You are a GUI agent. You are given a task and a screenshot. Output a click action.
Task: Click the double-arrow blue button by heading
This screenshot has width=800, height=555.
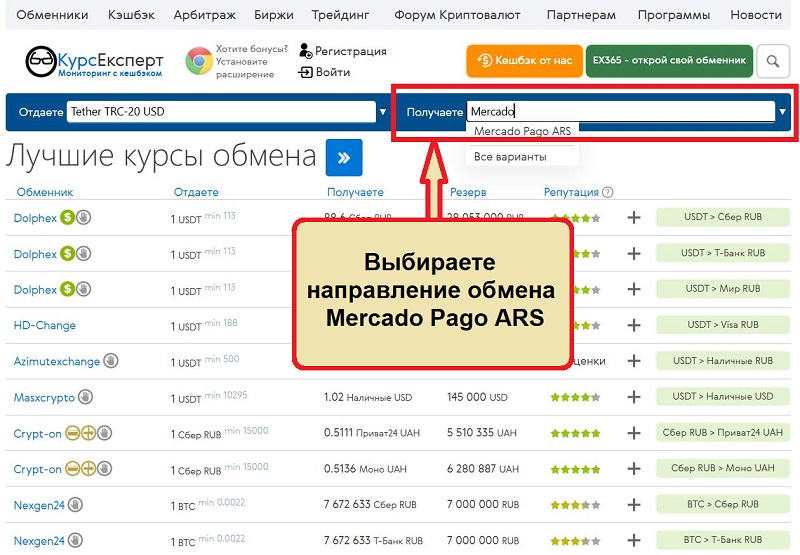point(344,158)
